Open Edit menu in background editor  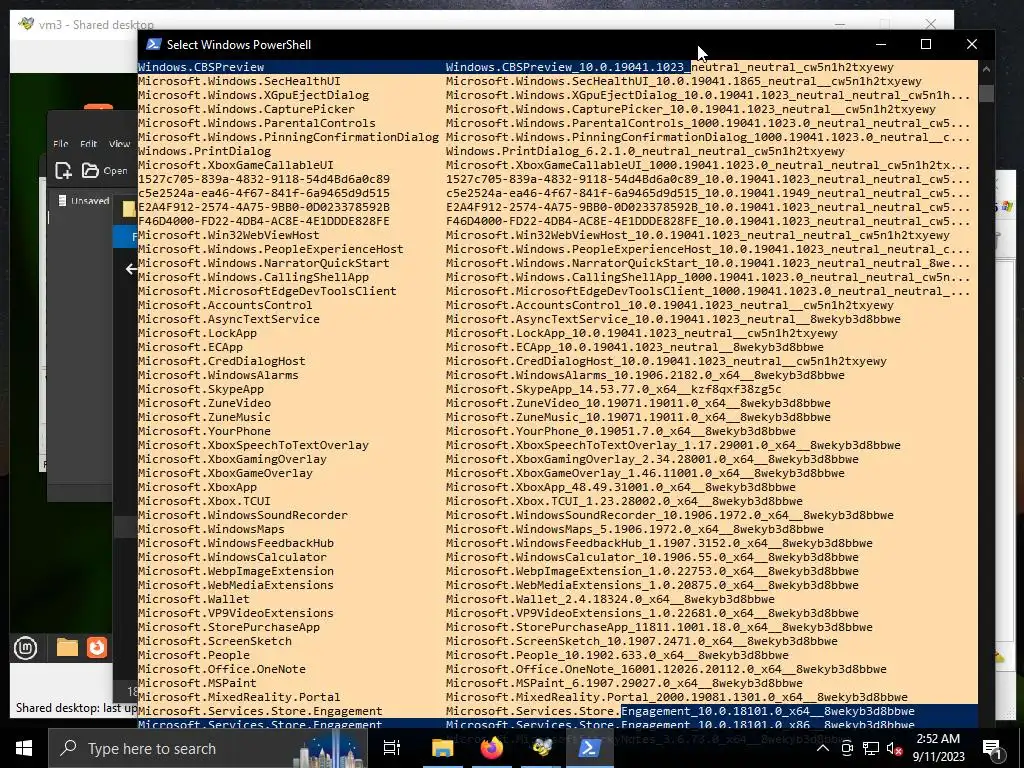point(88,144)
